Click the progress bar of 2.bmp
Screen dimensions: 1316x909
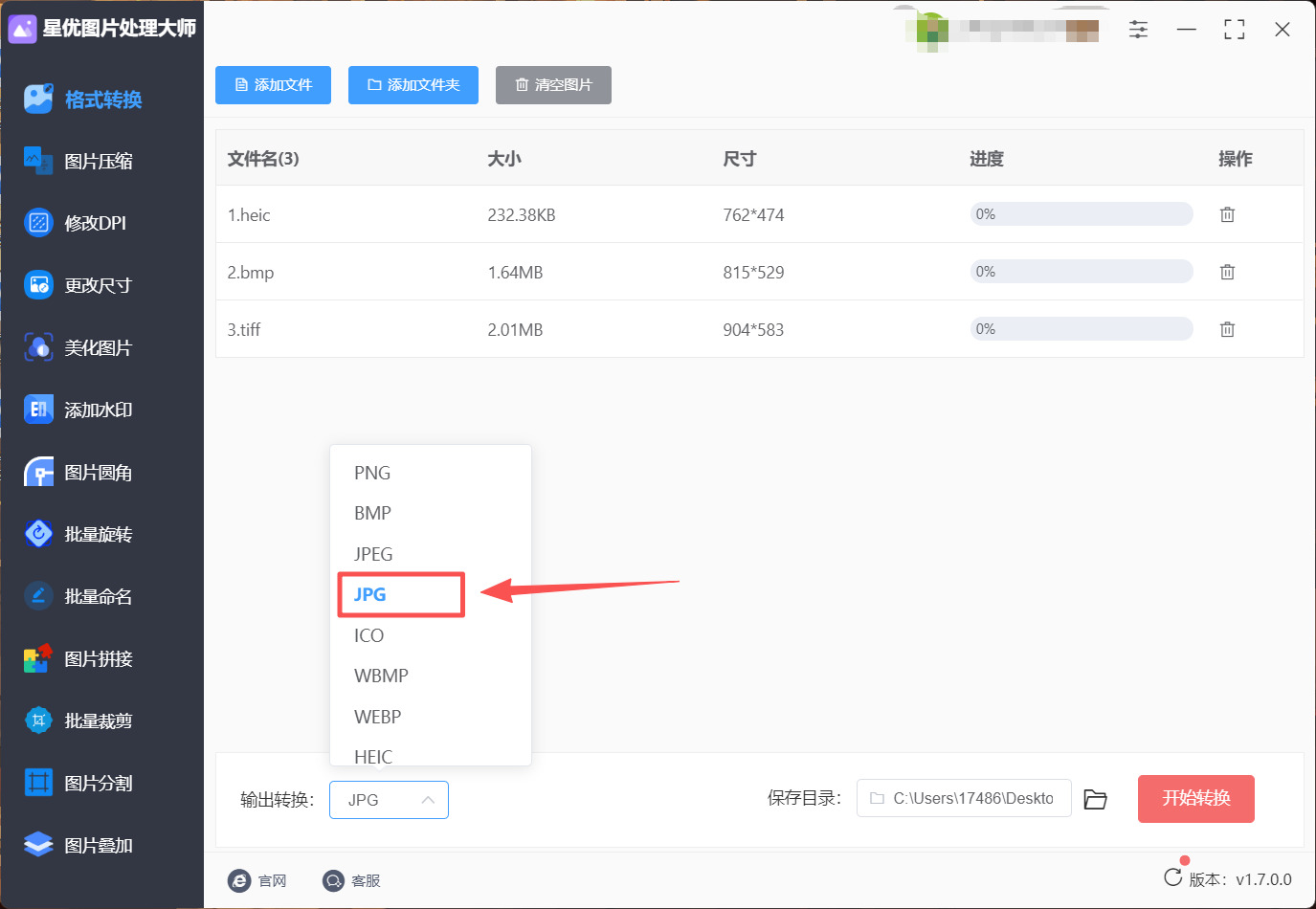click(1082, 272)
